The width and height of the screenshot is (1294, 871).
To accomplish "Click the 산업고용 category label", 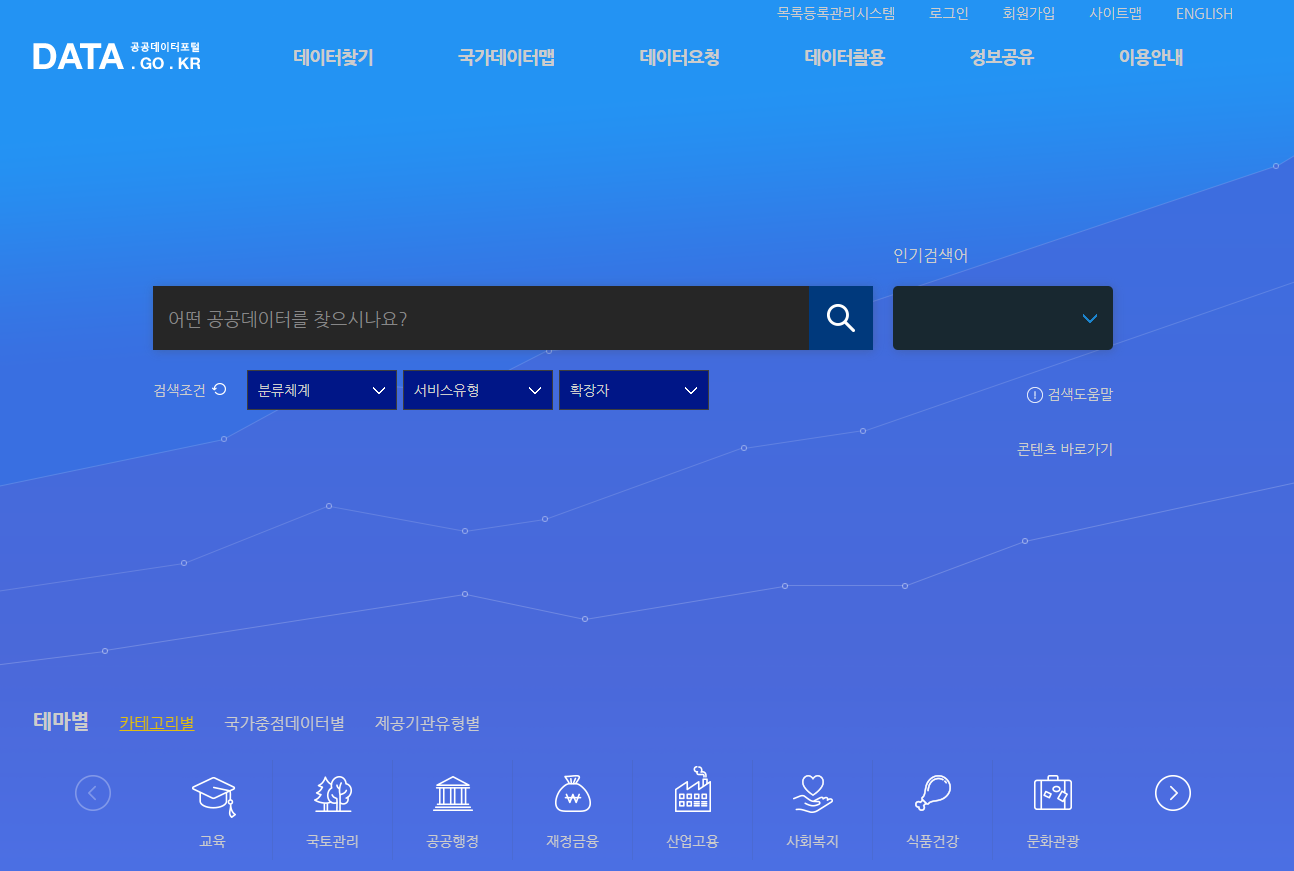I will [693, 841].
